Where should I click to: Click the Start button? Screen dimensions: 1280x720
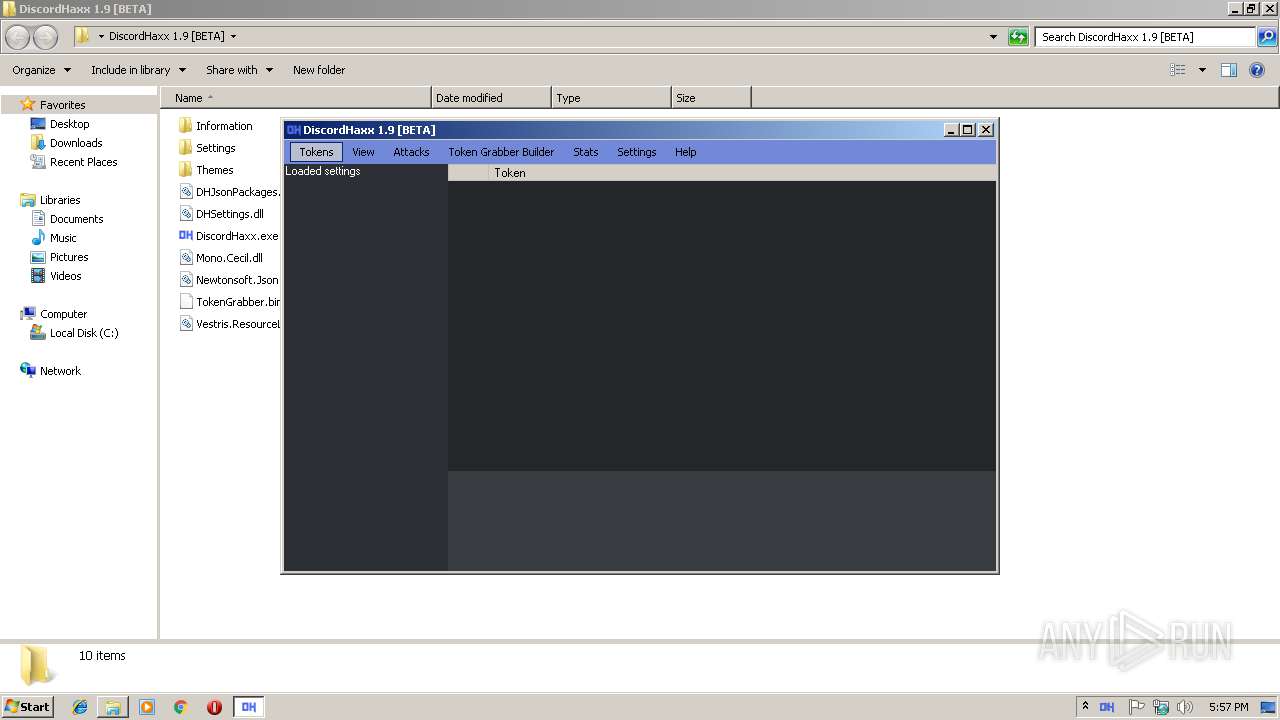pyautogui.click(x=28, y=707)
